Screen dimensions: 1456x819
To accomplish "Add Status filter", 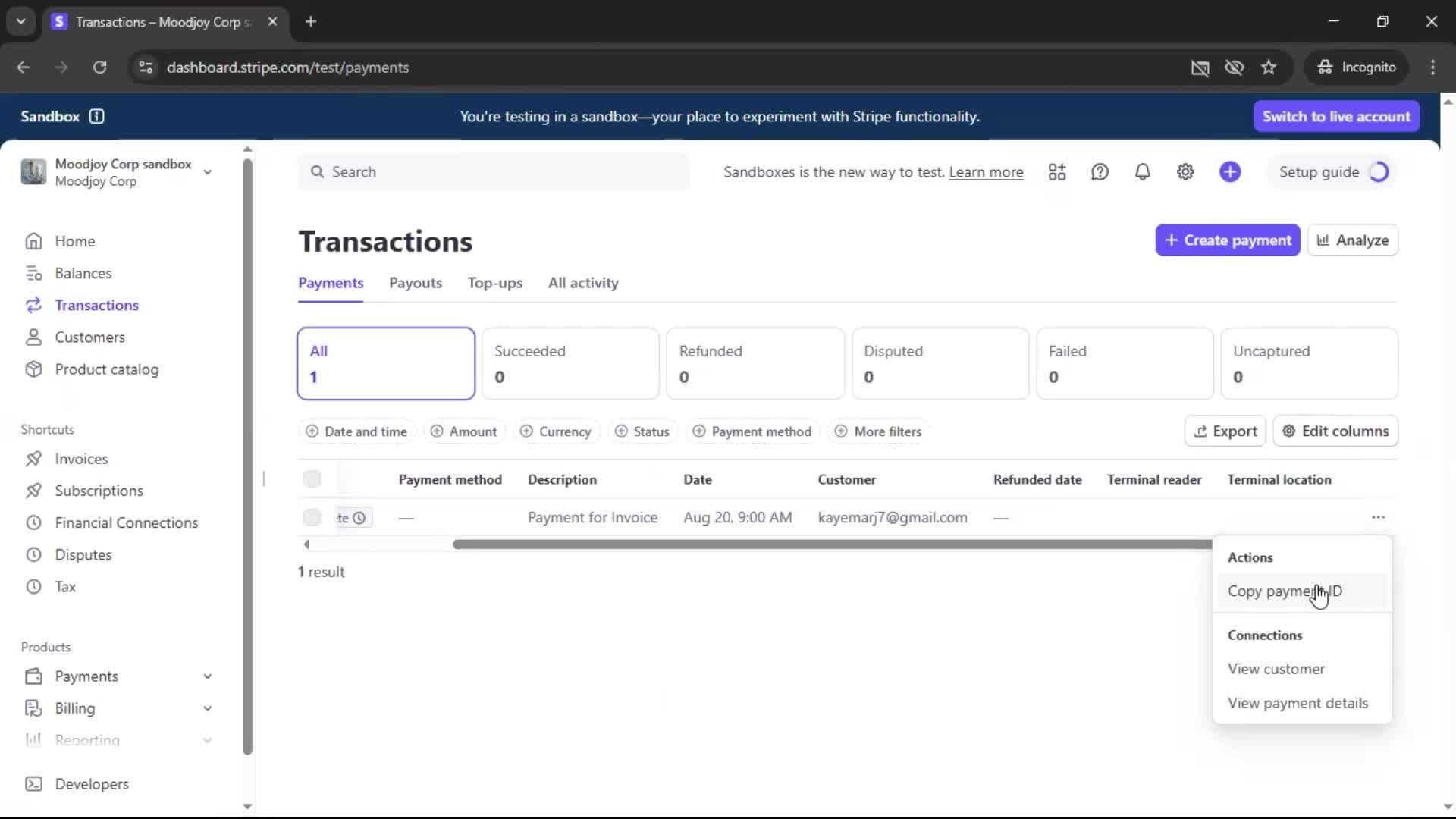I will point(642,431).
